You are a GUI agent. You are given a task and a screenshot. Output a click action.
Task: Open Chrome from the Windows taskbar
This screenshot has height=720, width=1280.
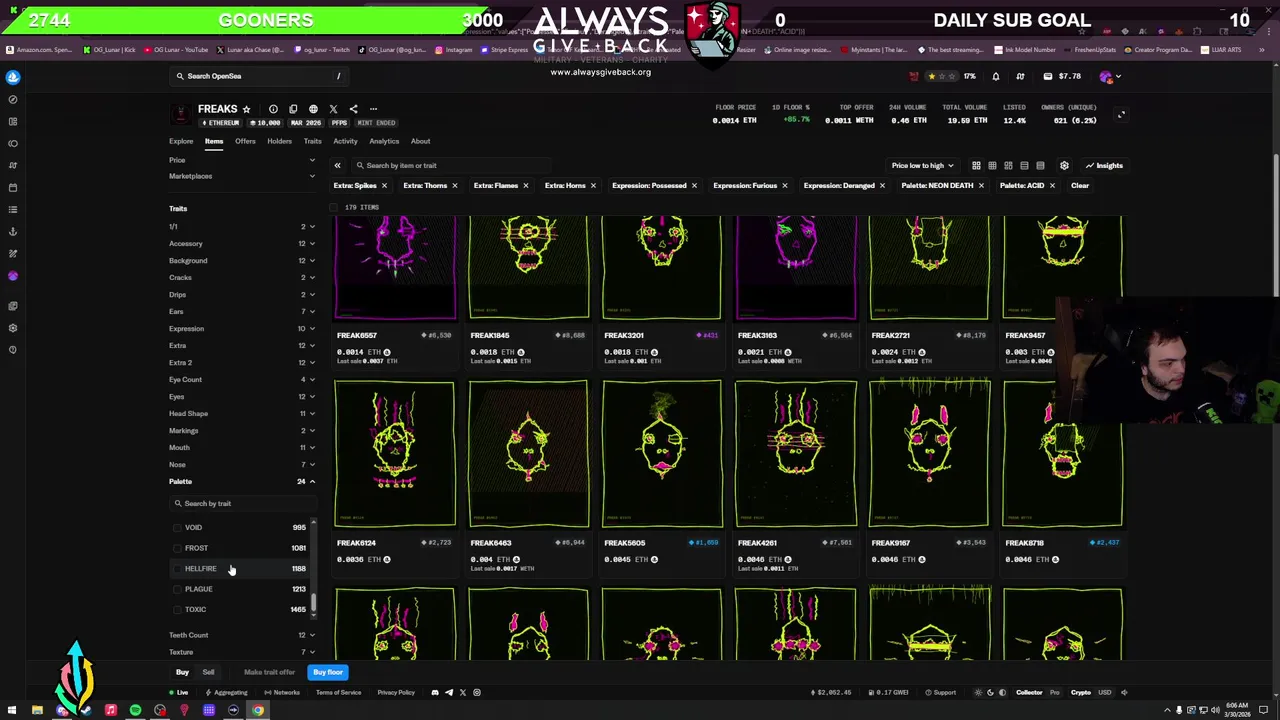pos(258,711)
